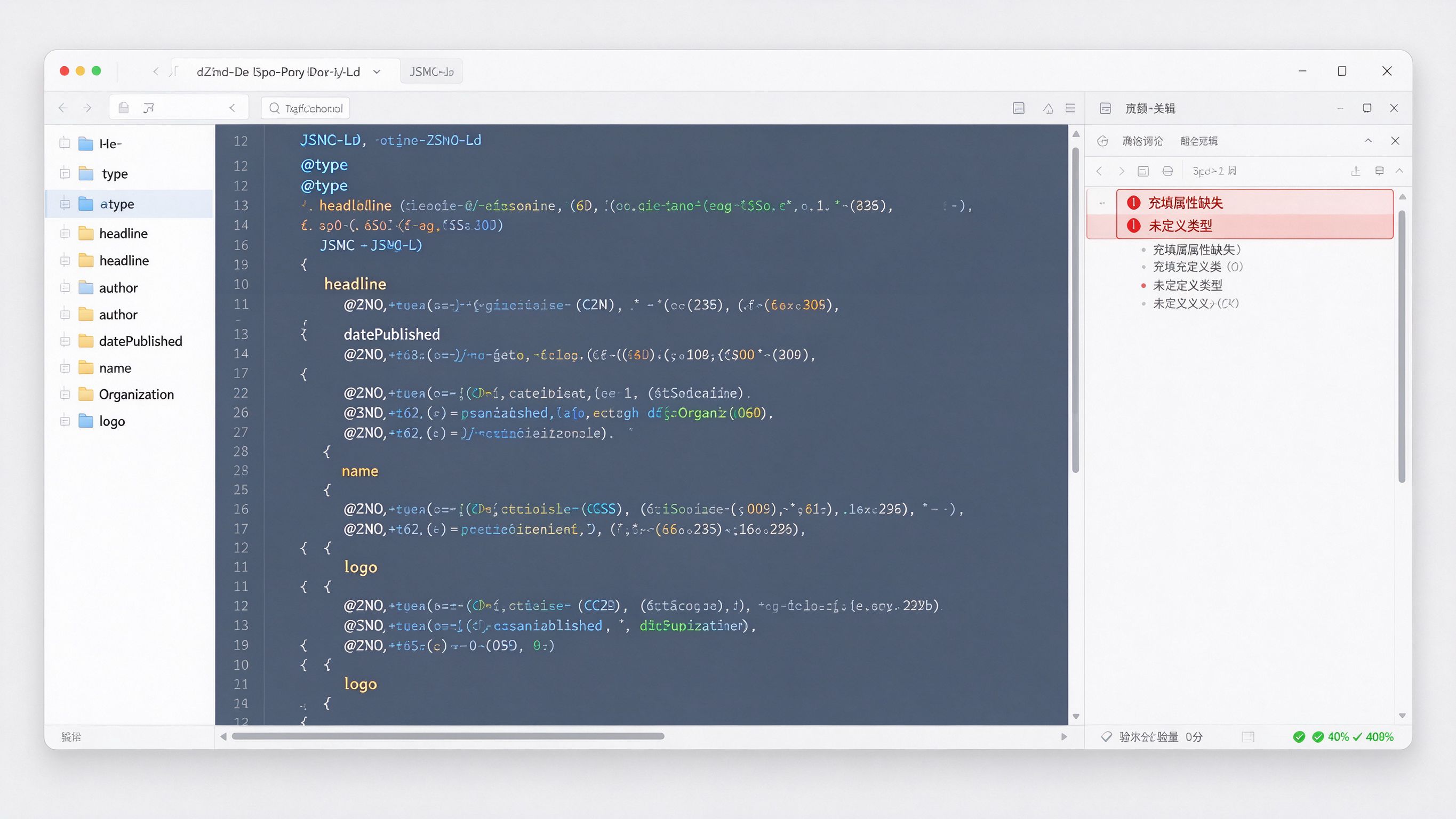Click the monitor icon in the right panel toolbar
Viewport: 1456px width, 819px height.
click(1380, 171)
